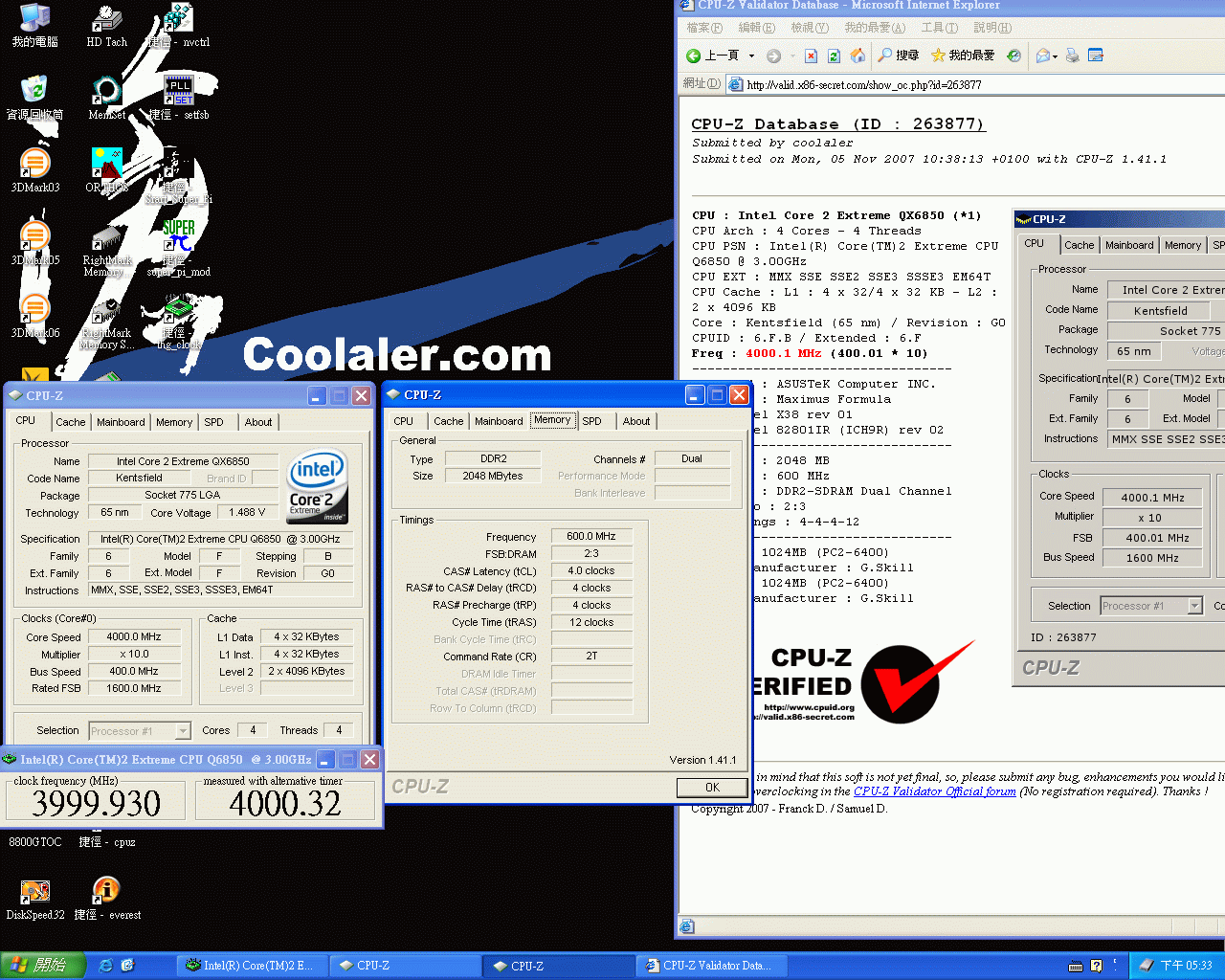Image resolution: width=1225 pixels, height=980 pixels.
Task: Click the memory Size value 2048 MBytes
Action: coord(494,476)
